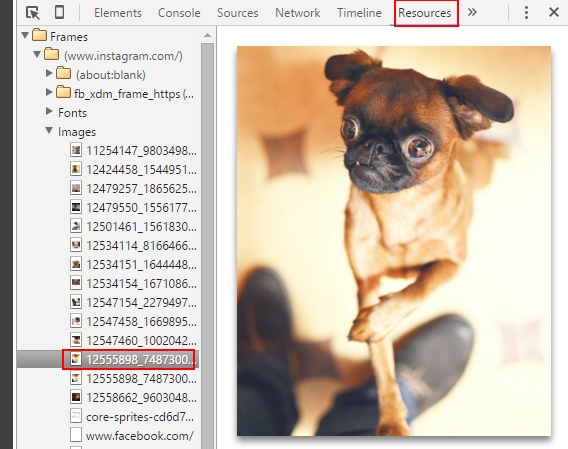Click the Frames folder icon
The width and height of the screenshot is (568, 449).
[x=39, y=36]
